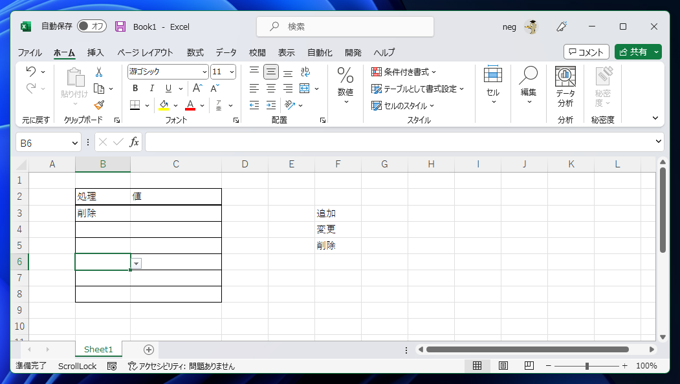The height and width of the screenshot is (384, 680).
Task: Click the Wrap Text icon
Action: tap(305, 72)
